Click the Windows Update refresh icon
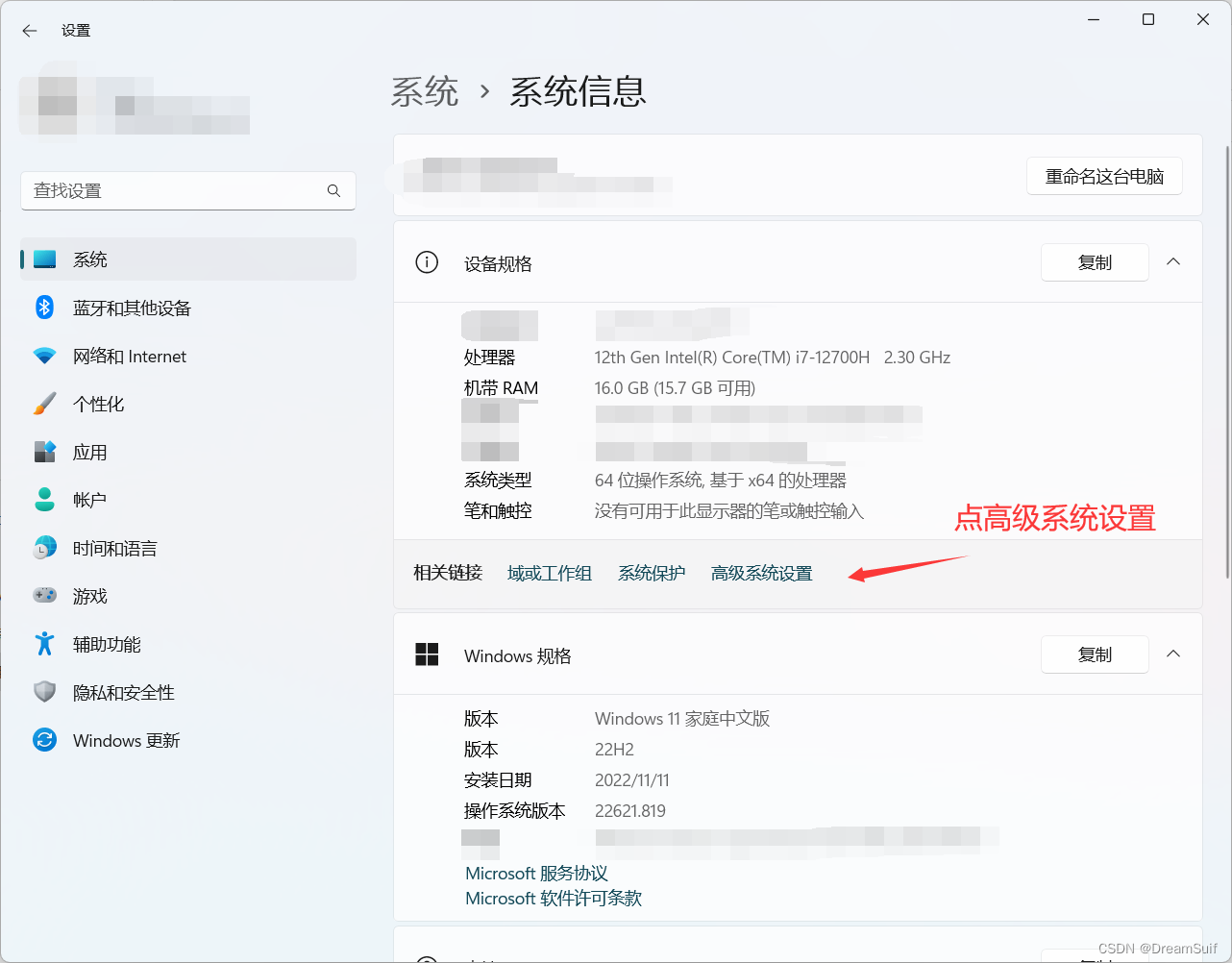1232x963 pixels. pyautogui.click(x=45, y=740)
